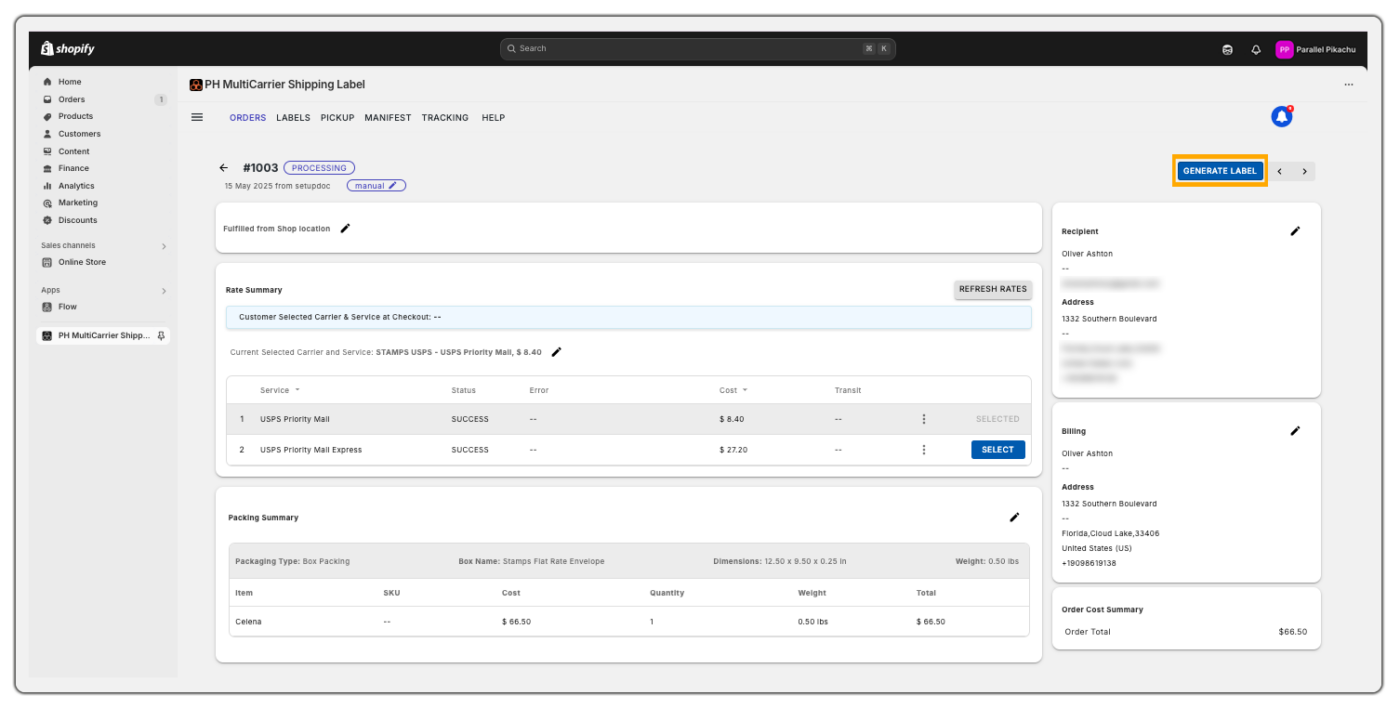Click the 1332 Southern Boulevard recipient address
The image size is (1400, 708).
1109,319
